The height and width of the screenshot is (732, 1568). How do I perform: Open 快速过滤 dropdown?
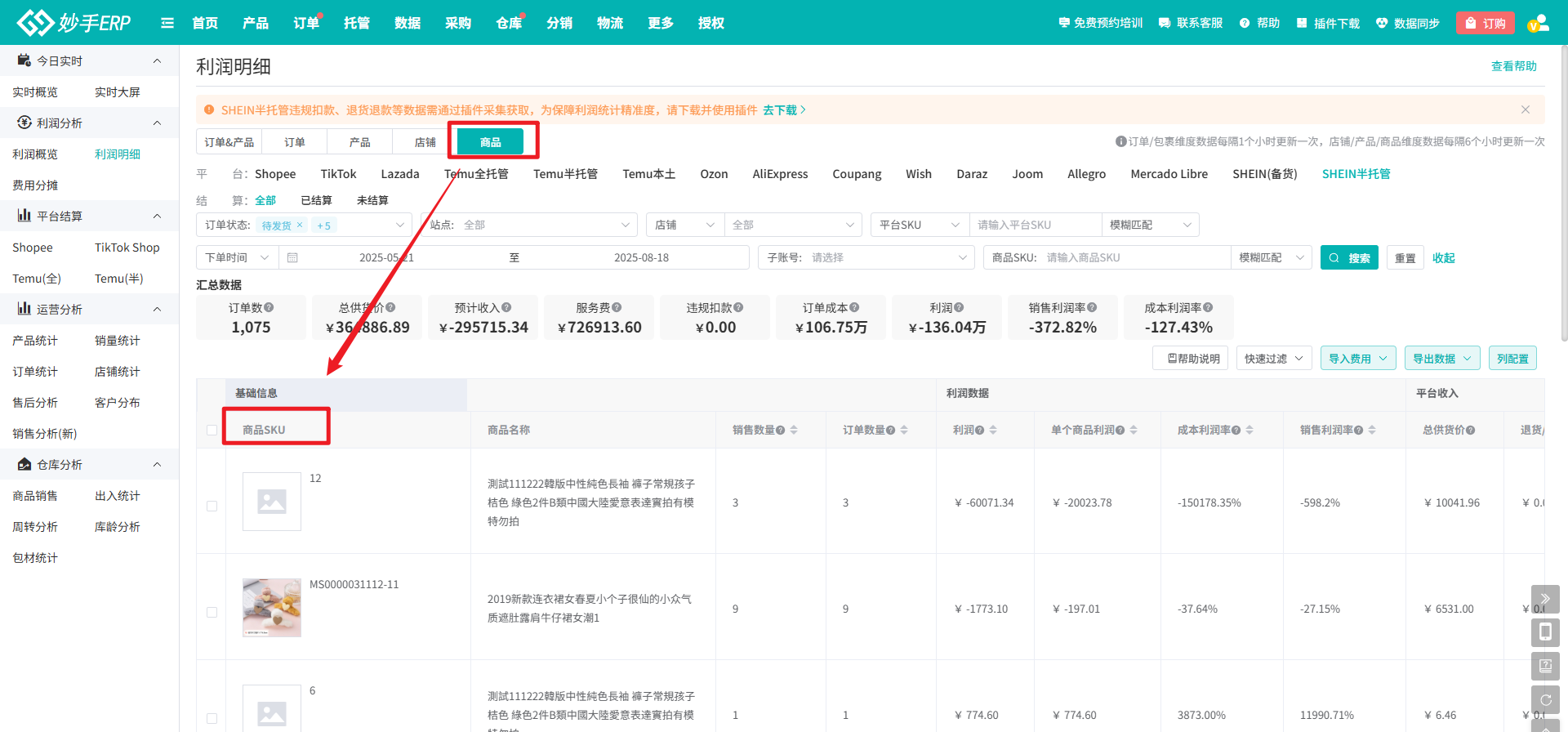click(1274, 358)
